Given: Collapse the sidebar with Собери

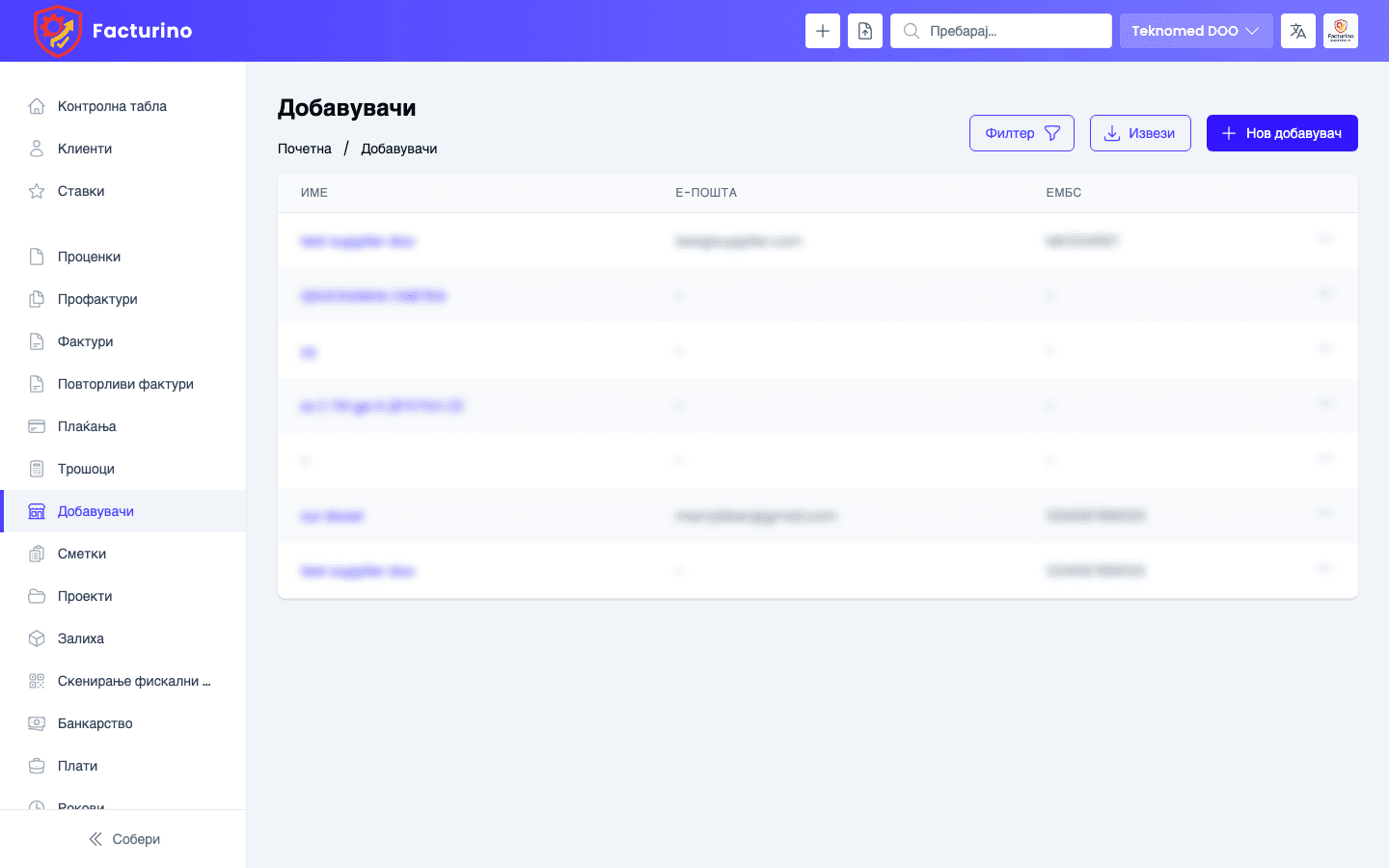Looking at the screenshot, I should coord(123,839).
